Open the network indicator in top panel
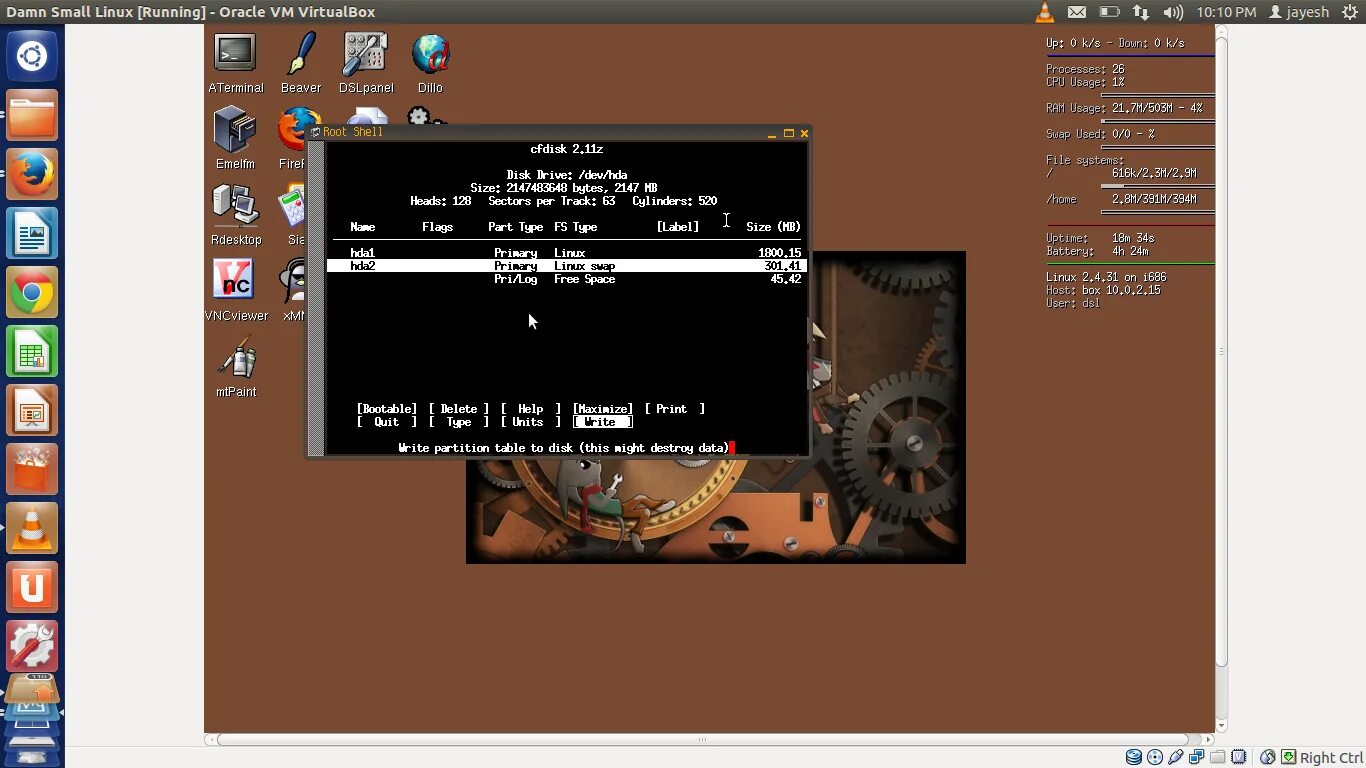The width and height of the screenshot is (1366, 768). (x=1141, y=12)
